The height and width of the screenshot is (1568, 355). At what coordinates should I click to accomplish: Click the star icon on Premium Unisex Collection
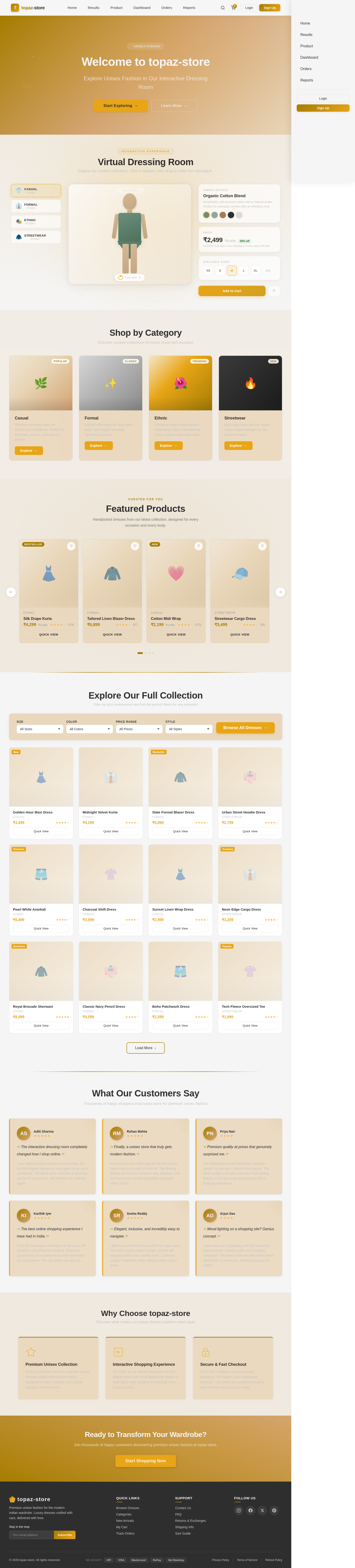click(30, 1352)
